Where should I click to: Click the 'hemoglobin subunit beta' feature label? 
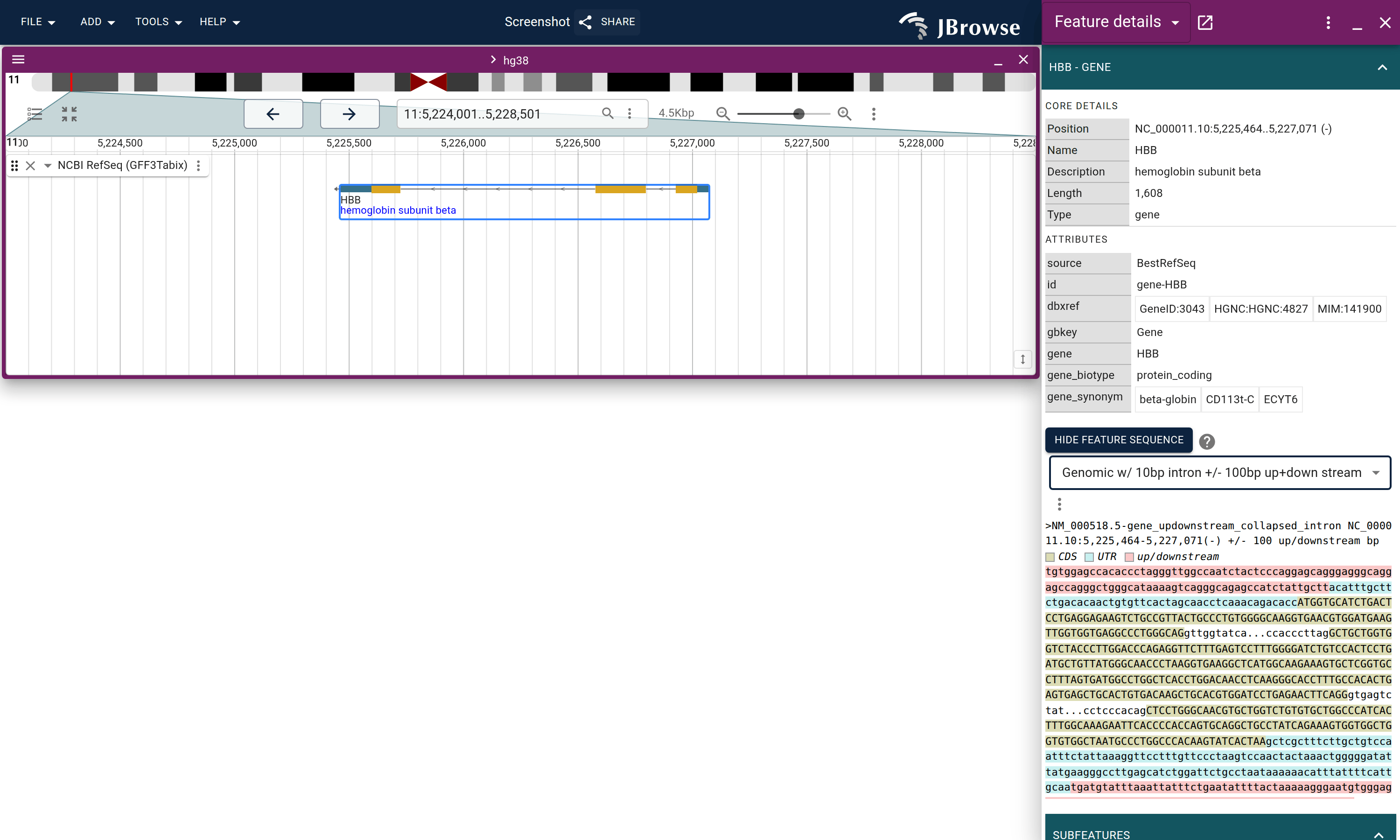398,210
